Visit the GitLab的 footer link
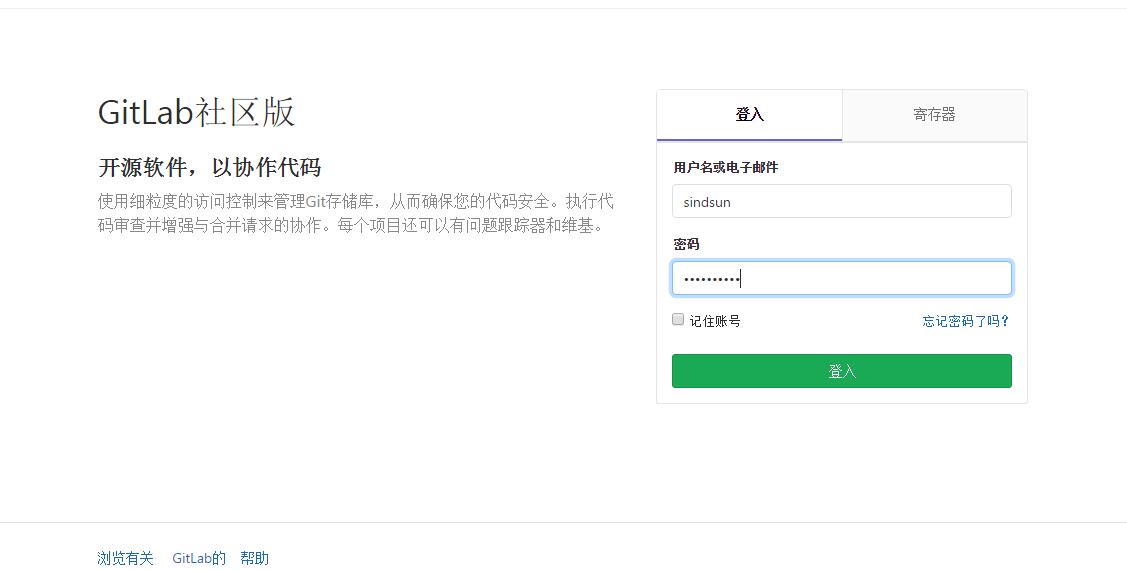Screen dimensions: 1127x570 [199, 558]
